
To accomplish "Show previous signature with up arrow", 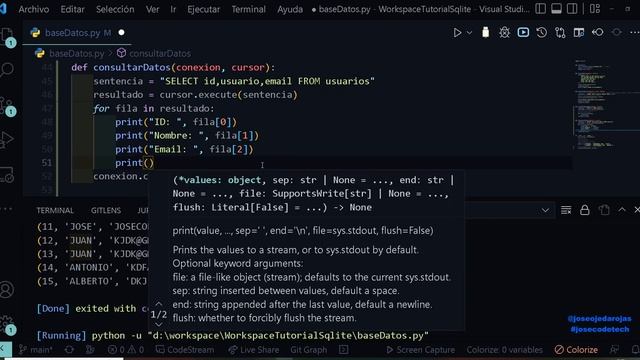I will tap(159, 304).
